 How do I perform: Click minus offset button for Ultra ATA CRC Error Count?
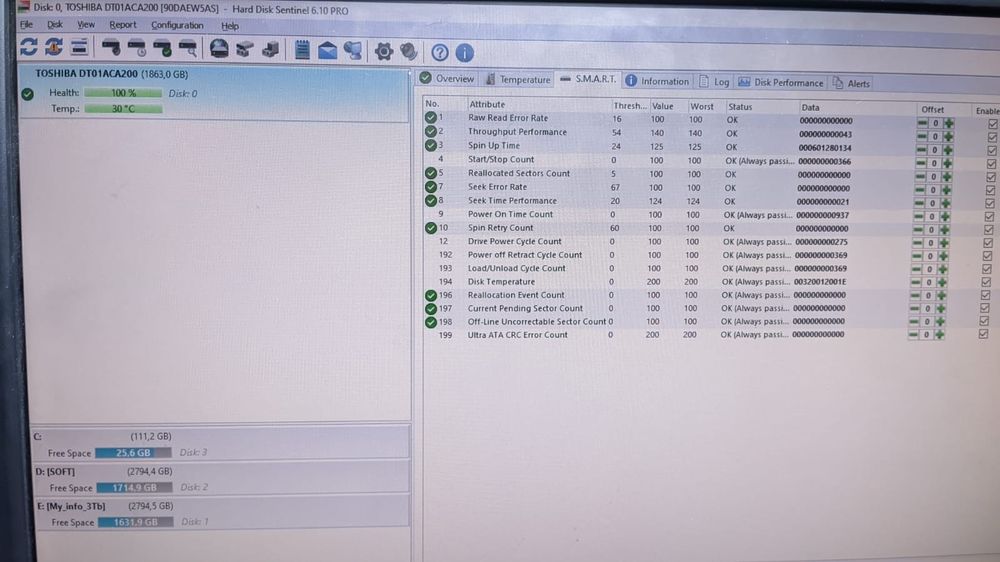click(x=914, y=334)
